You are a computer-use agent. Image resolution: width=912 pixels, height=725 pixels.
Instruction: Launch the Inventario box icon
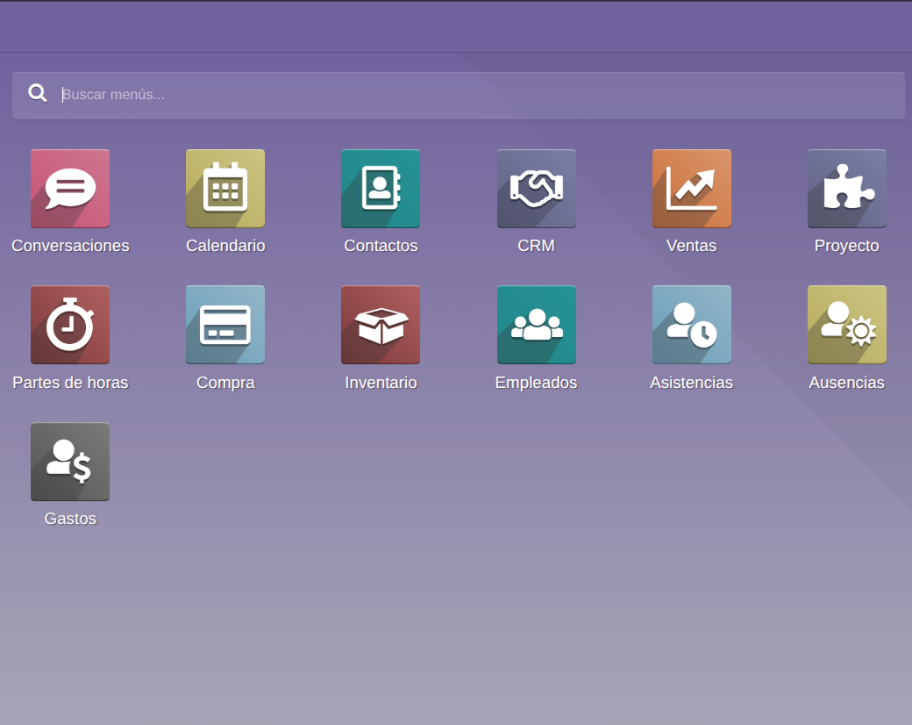pyautogui.click(x=380, y=325)
